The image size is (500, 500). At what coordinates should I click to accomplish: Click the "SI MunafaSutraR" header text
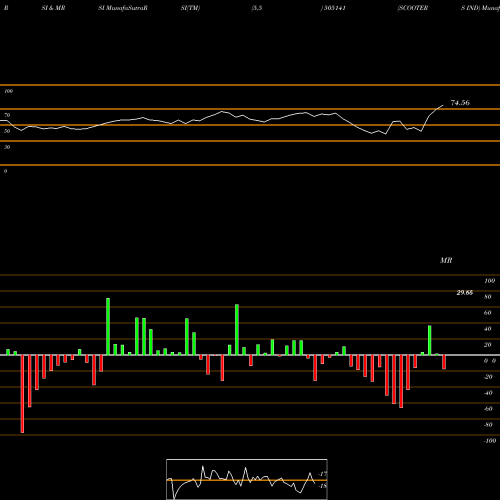tap(123, 8)
